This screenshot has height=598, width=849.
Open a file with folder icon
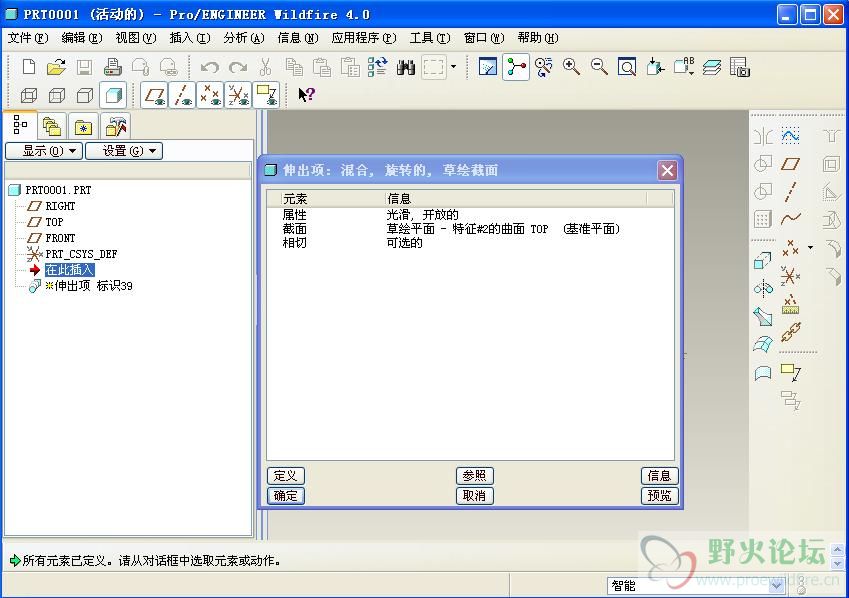click(56, 67)
